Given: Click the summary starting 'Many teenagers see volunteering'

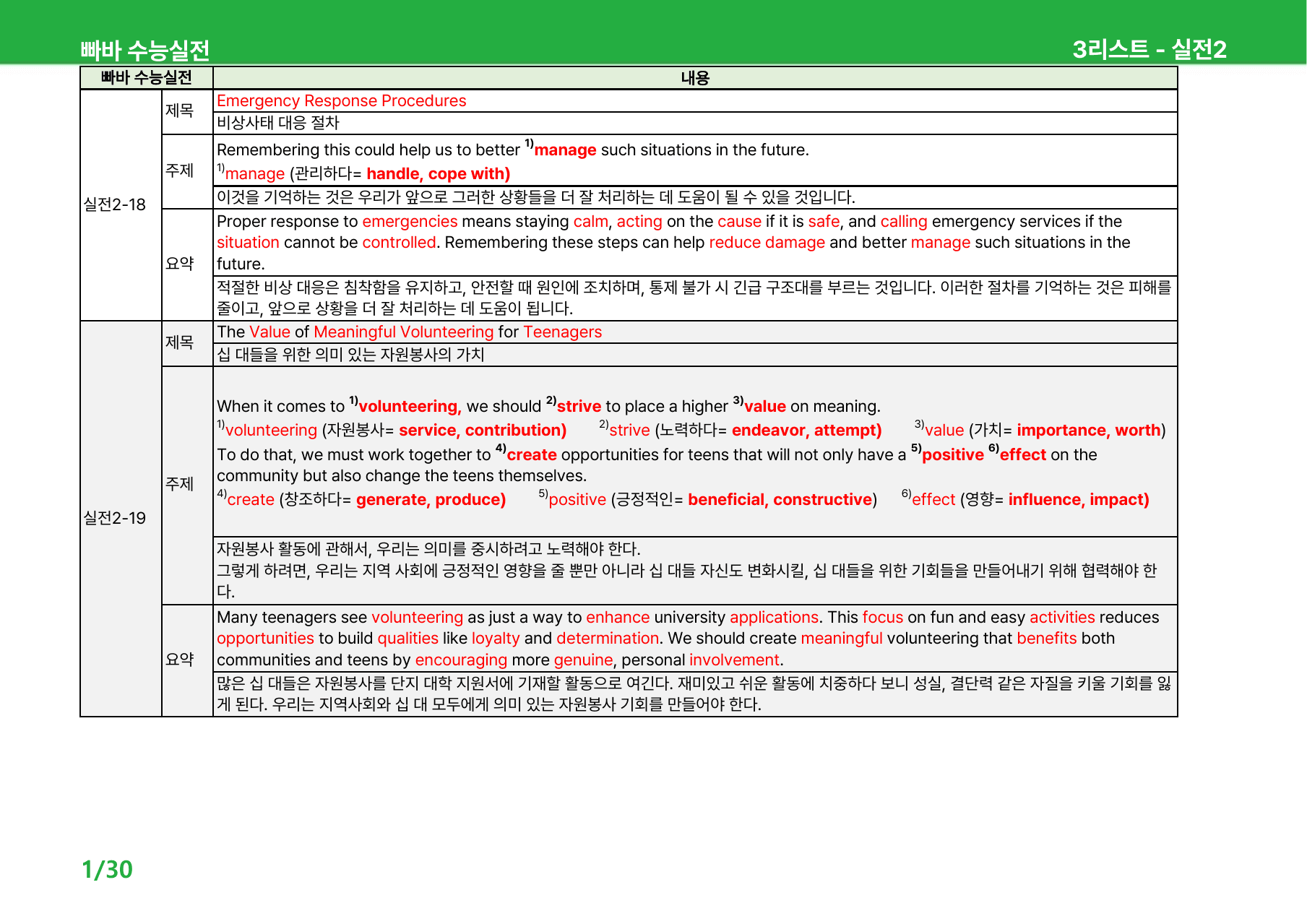Looking at the screenshot, I should pos(688,639).
